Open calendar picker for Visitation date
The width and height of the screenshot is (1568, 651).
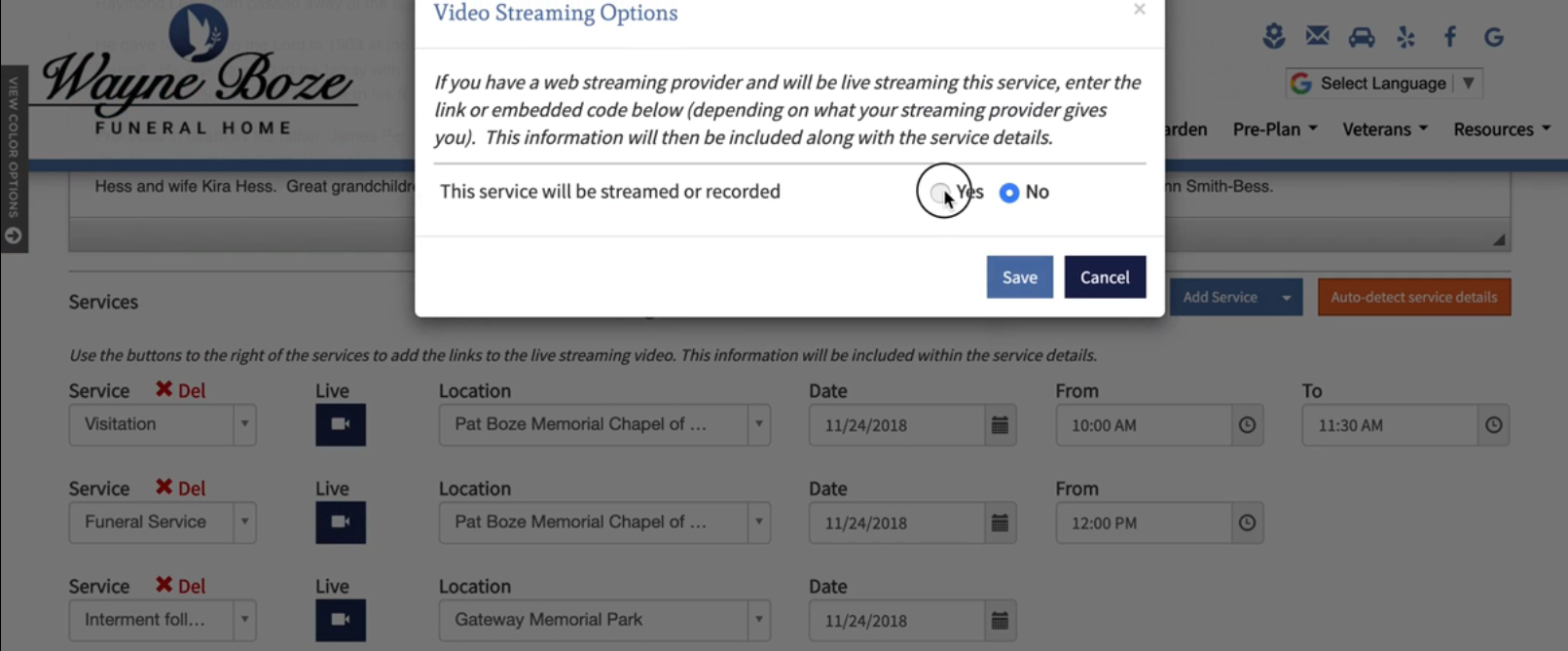[1000, 425]
